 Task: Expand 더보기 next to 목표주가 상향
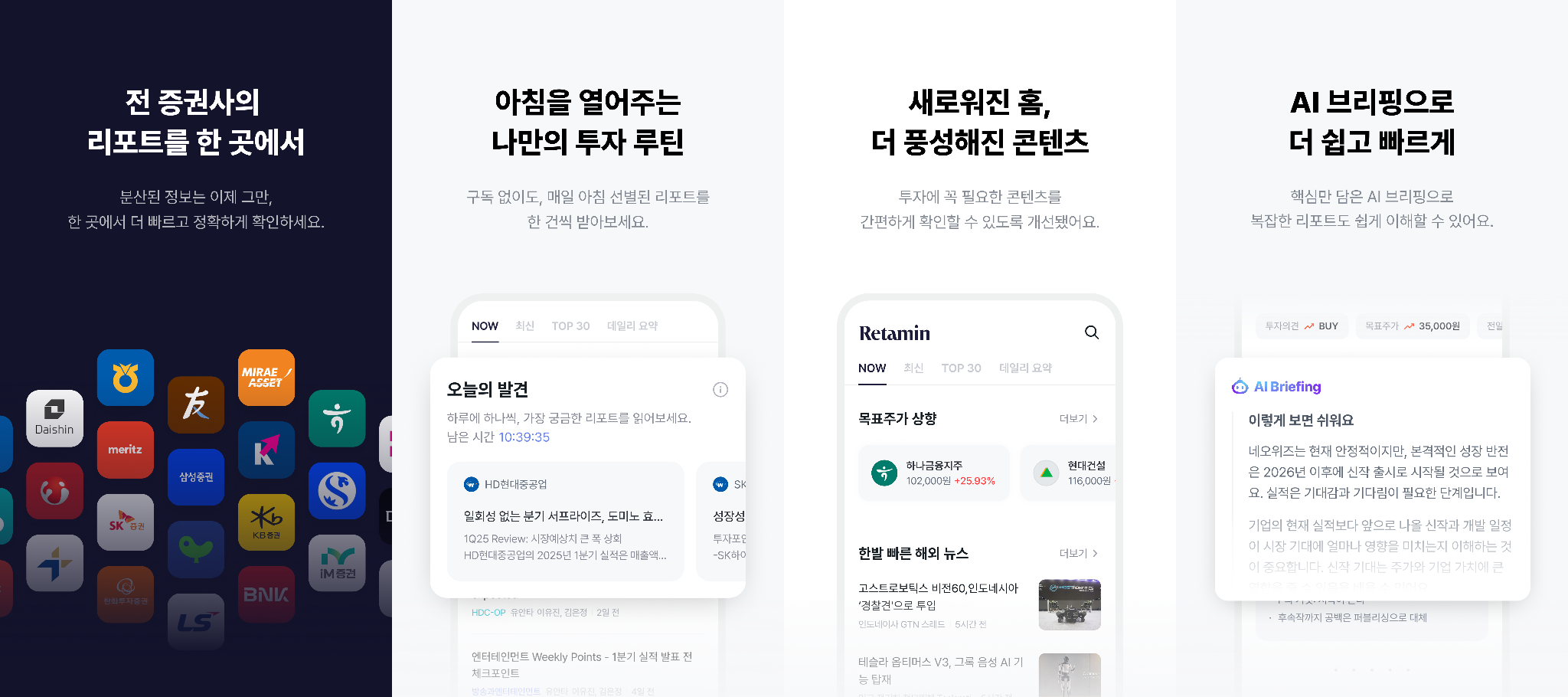pos(1079,419)
